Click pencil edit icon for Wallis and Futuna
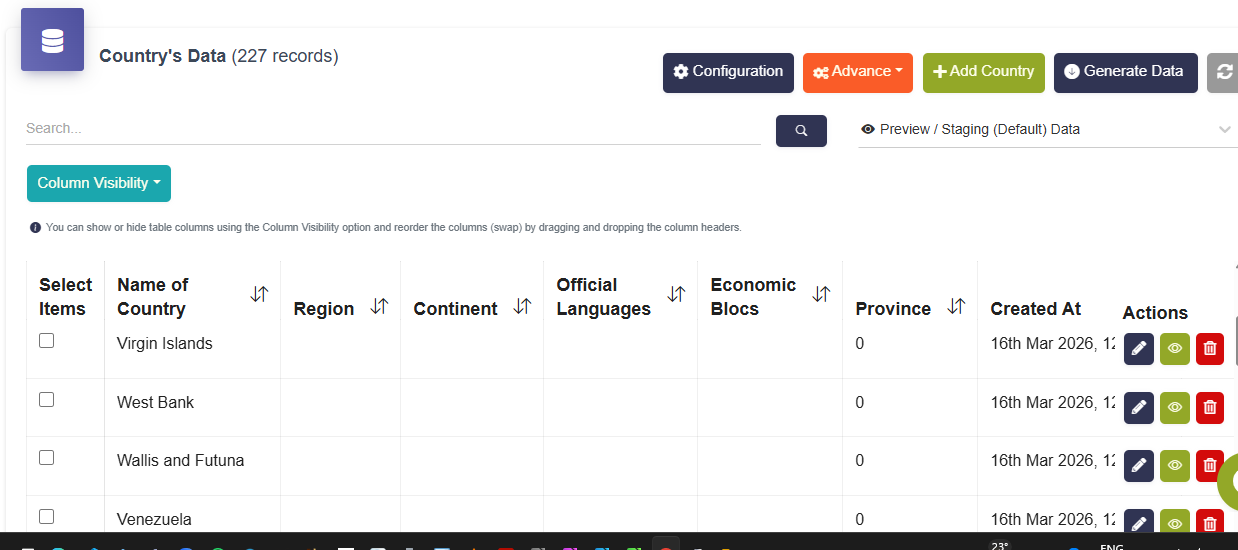Screen dimensions: 1238x550 [1138, 465]
